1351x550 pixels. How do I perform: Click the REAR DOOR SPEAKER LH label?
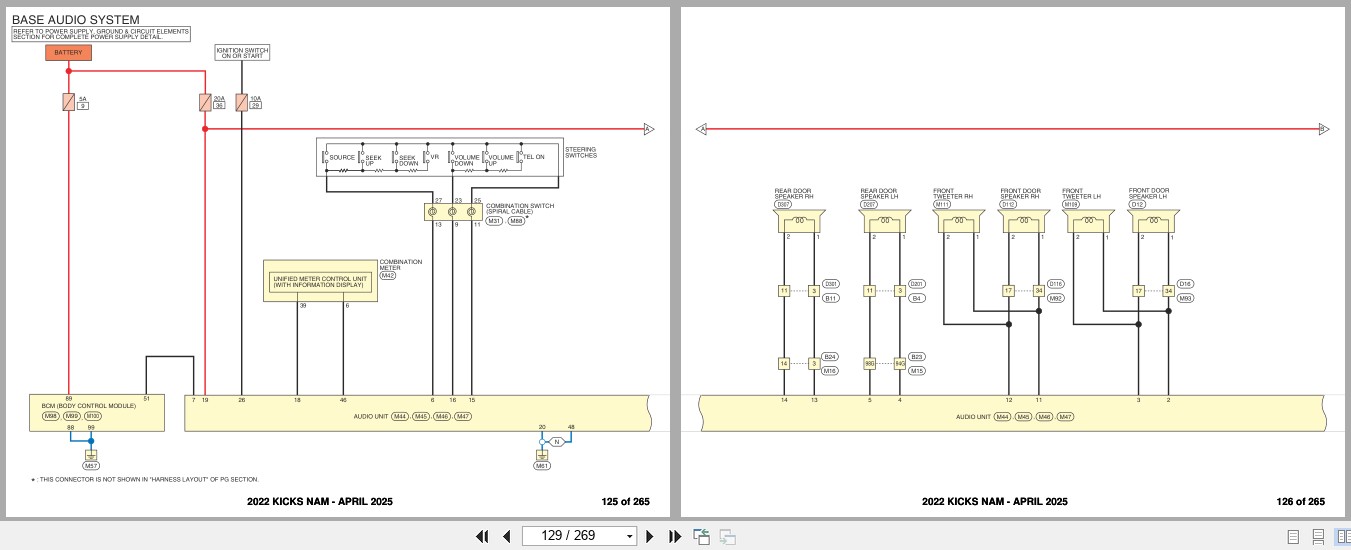pyautogui.click(x=880, y=193)
